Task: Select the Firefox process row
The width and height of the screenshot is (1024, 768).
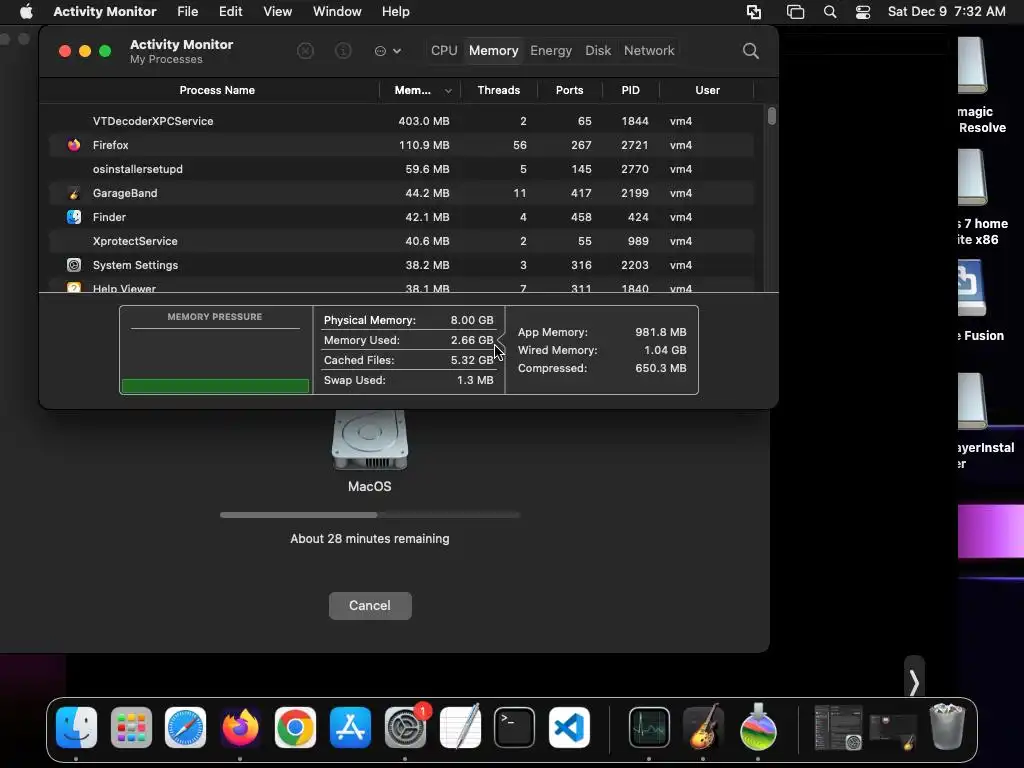Action: pyautogui.click(x=402, y=145)
